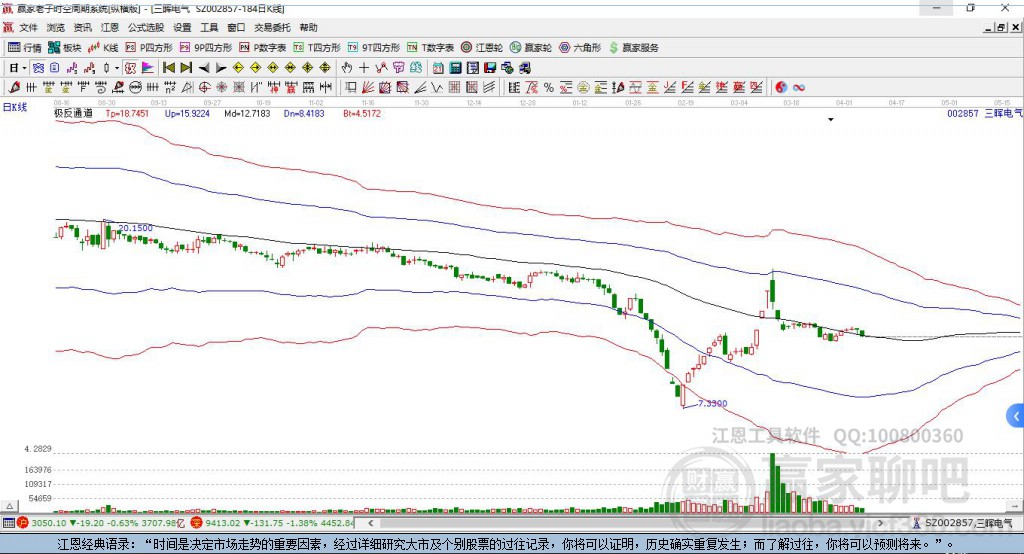1024x554 pixels.
Task: Open the 行情 market quotes view
Action: point(25,48)
